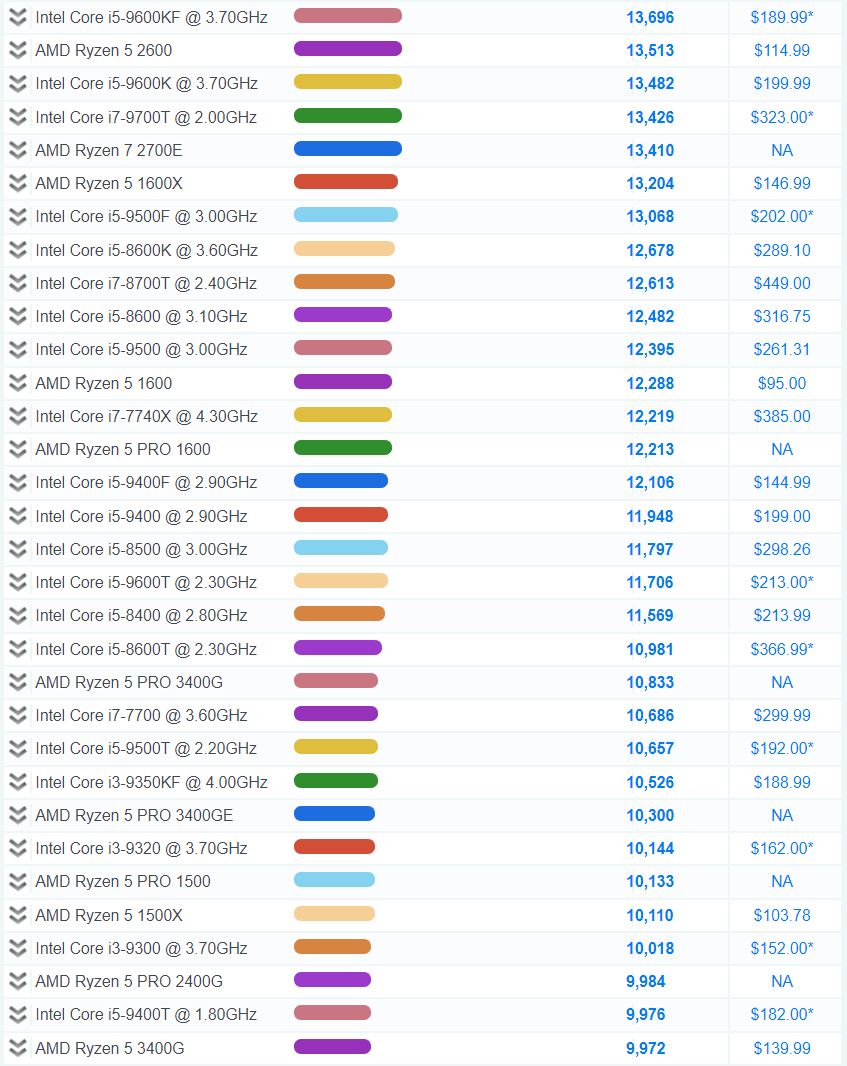Expand the AMD Ryzen 5 3400G chevron
The height and width of the screenshot is (1066, 847).
click(18, 1048)
